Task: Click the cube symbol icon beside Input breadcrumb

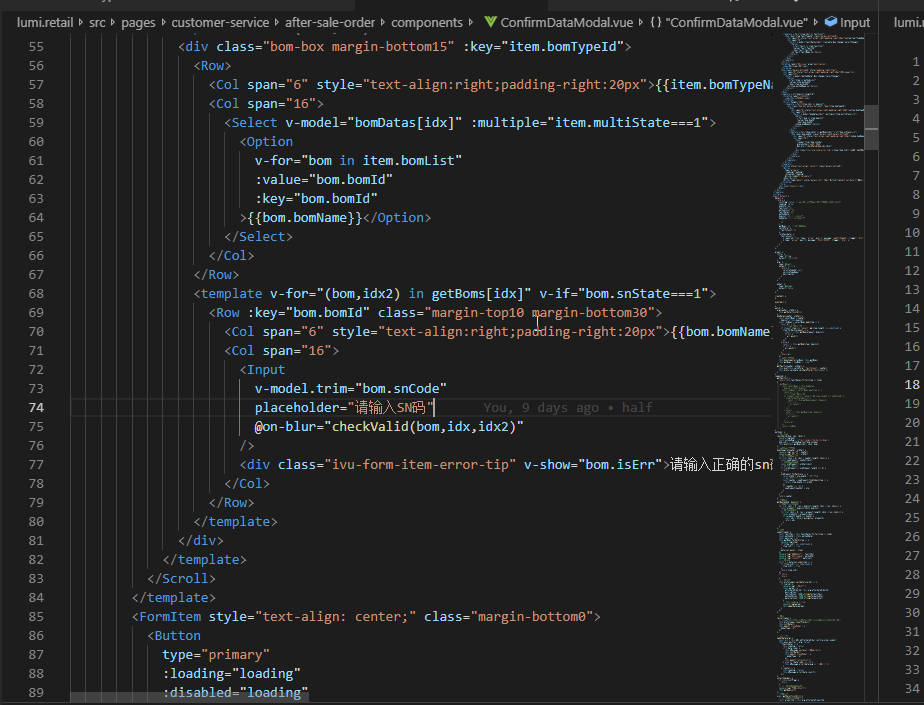Action: [x=831, y=22]
